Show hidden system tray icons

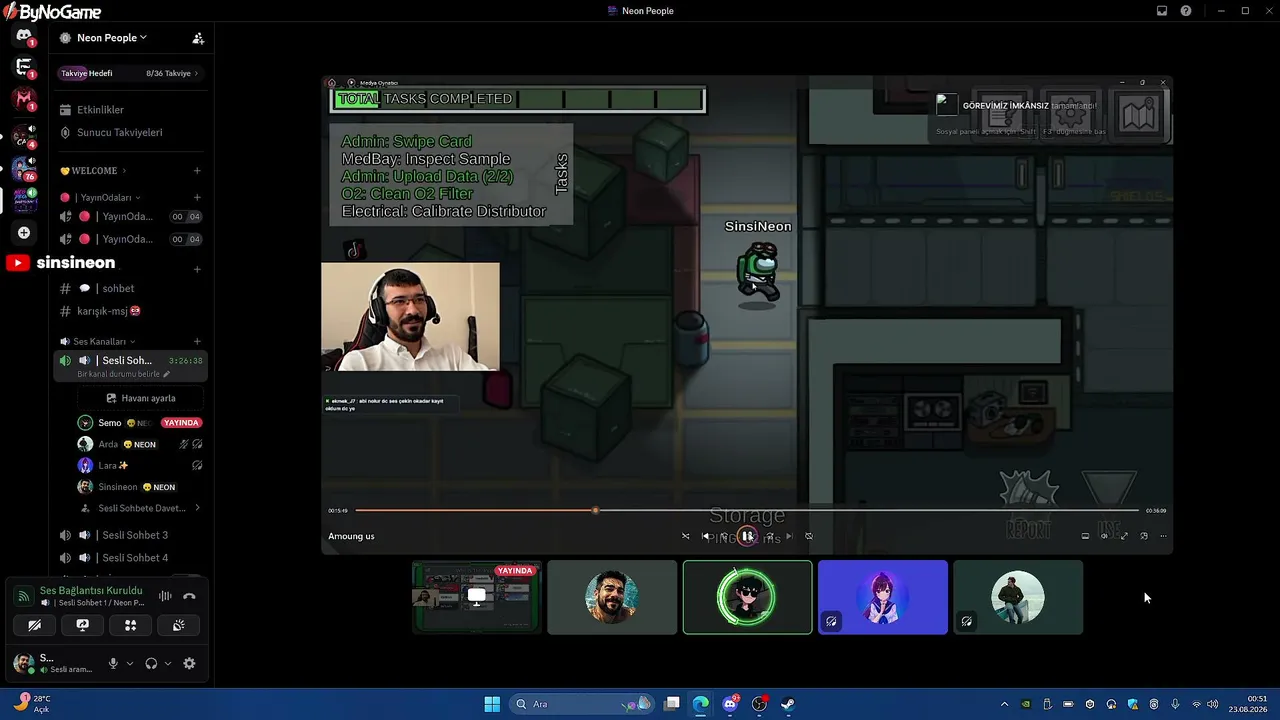(1004, 704)
